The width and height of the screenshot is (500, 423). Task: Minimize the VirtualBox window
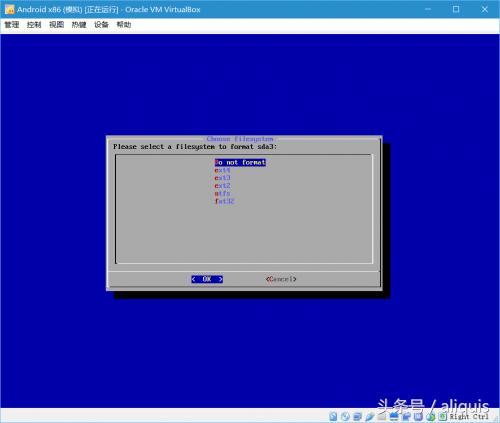428,9
